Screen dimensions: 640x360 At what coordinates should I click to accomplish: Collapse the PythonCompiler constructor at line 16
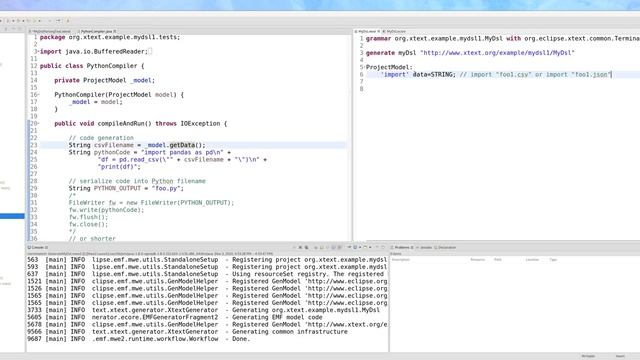[x=39, y=95]
